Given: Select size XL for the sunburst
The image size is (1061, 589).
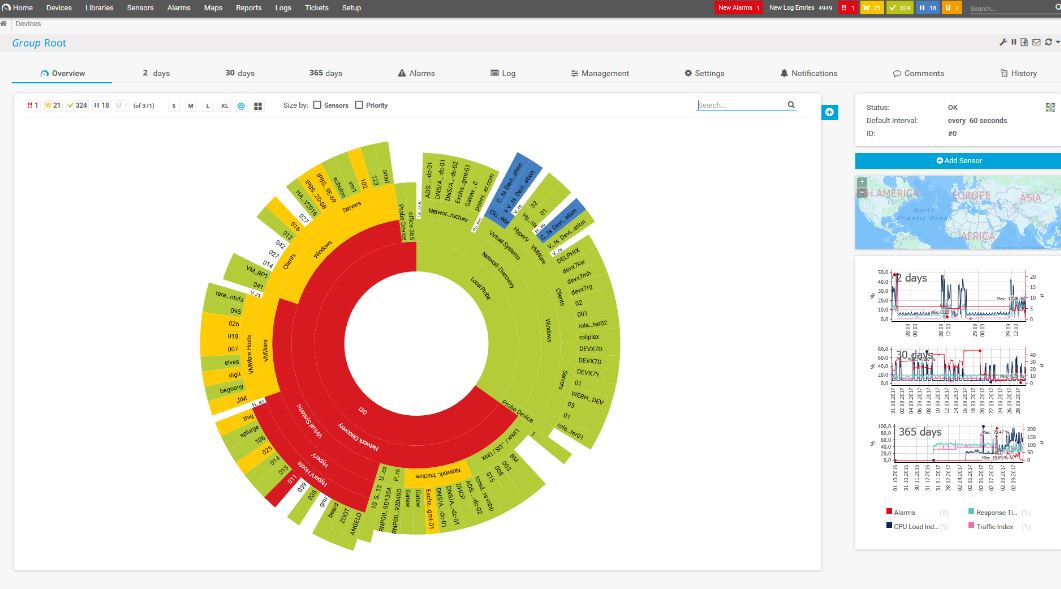Looking at the screenshot, I should (225, 106).
